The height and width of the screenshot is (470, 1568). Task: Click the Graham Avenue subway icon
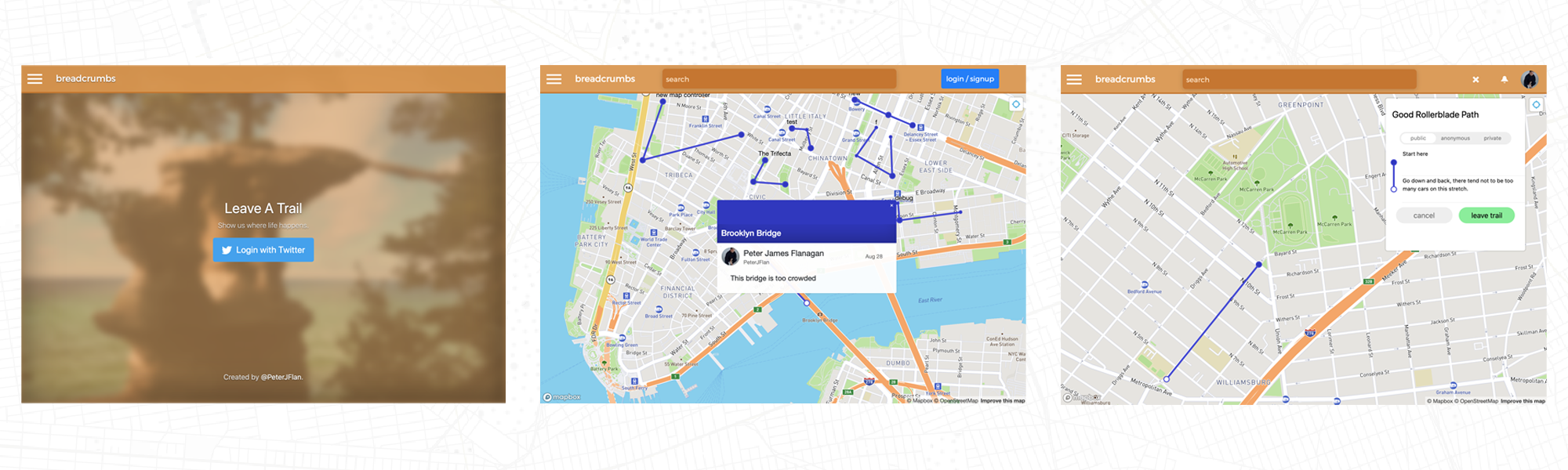(1454, 386)
